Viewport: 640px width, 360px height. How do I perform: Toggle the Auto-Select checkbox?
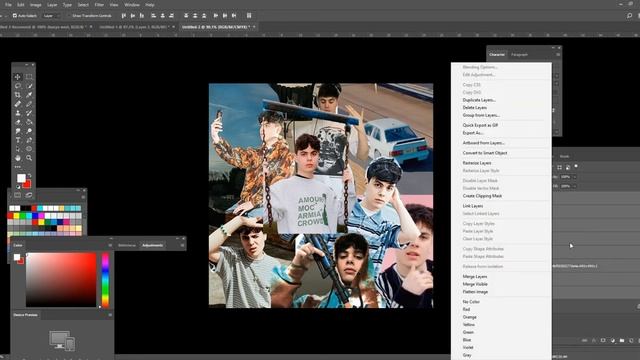click(15, 16)
